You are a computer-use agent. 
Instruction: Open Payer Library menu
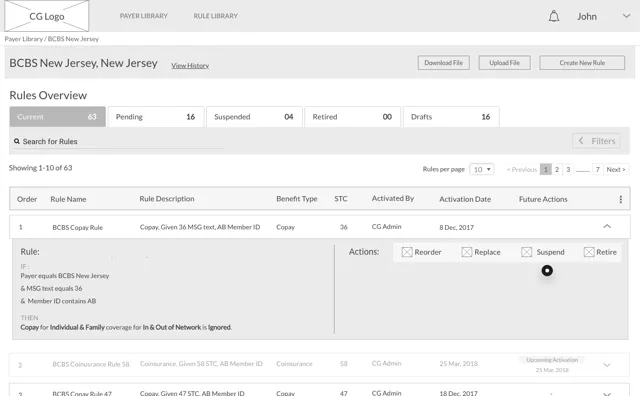(x=144, y=16)
